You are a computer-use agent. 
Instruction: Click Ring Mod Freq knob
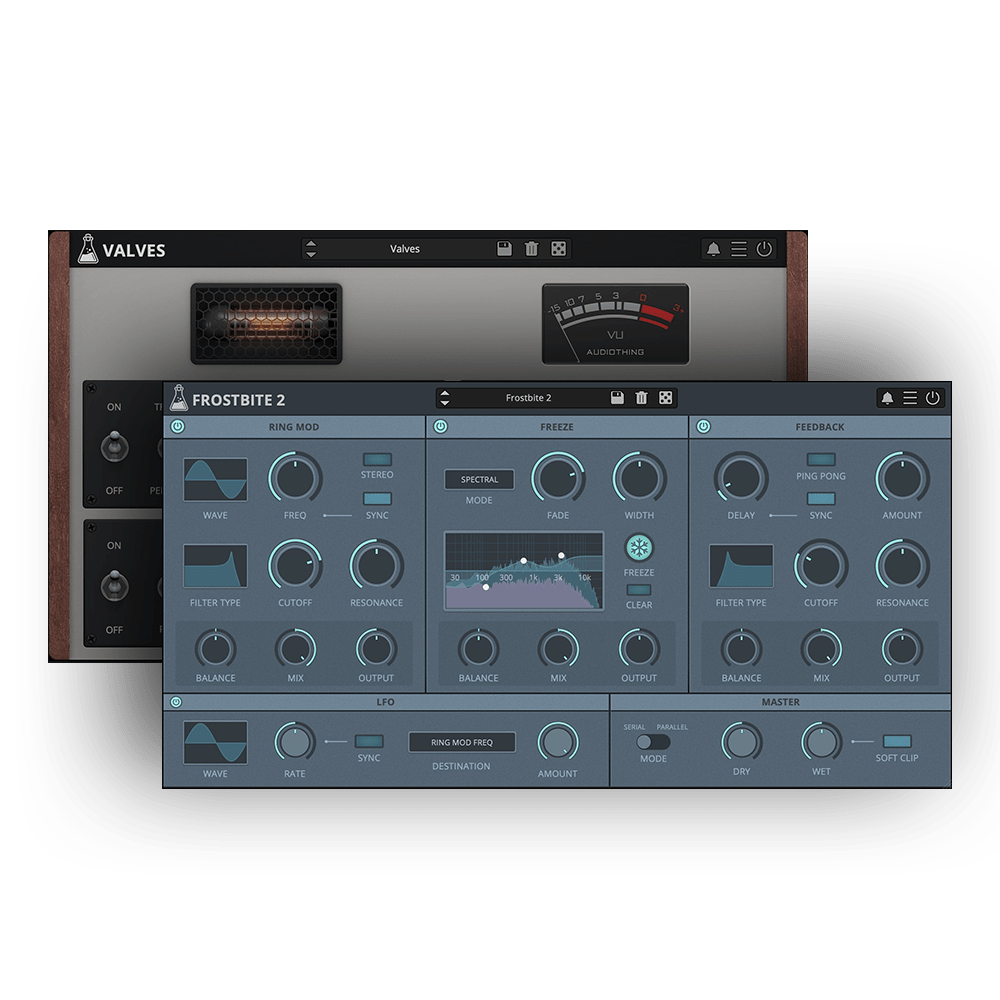point(295,478)
